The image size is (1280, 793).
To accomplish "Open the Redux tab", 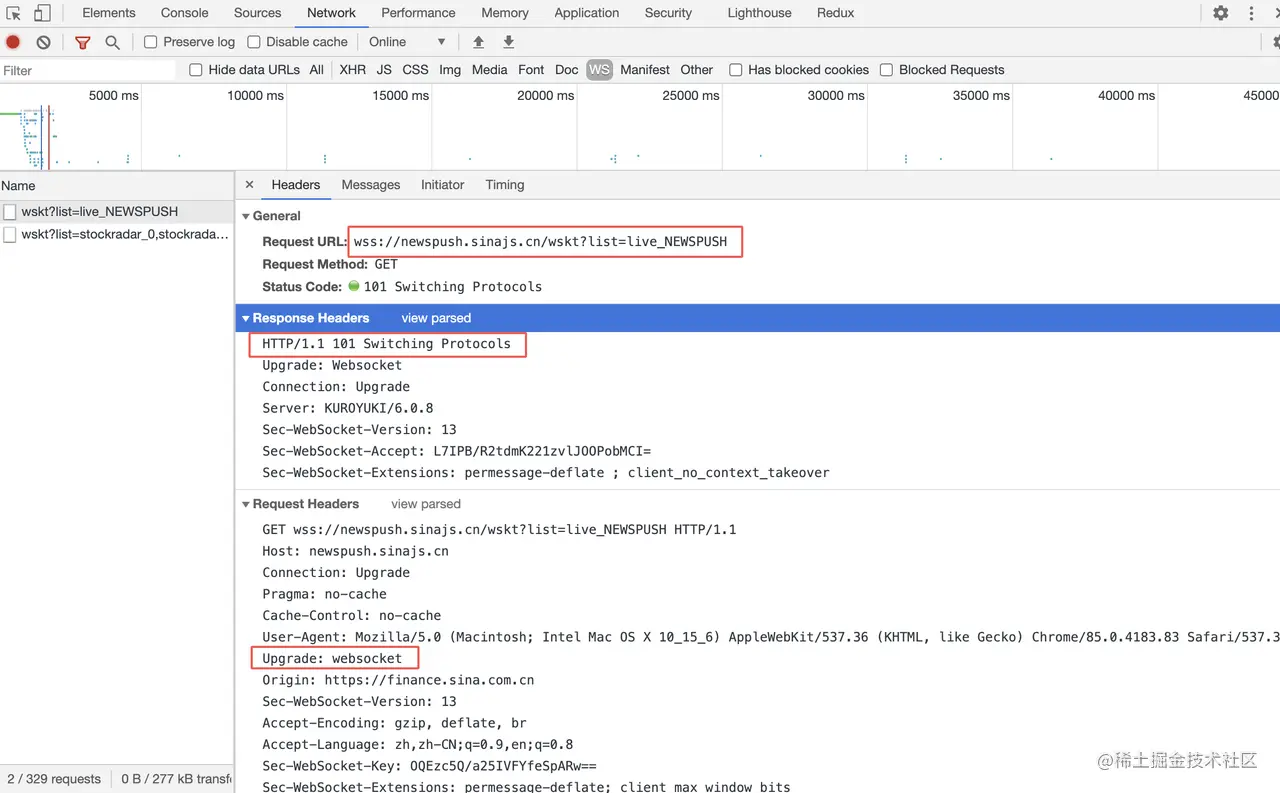I will click(x=835, y=13).
